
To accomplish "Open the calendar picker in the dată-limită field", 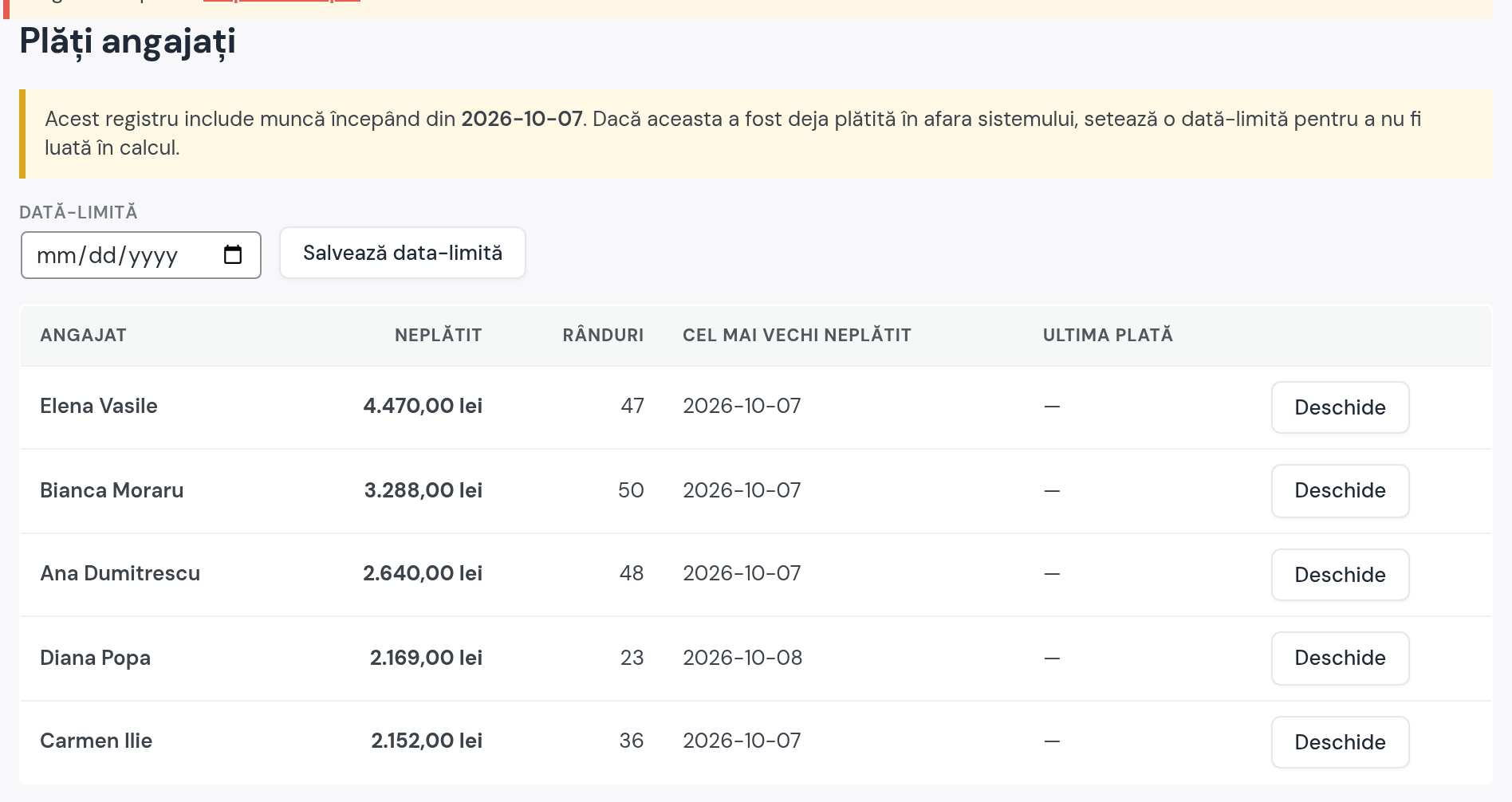I will tap(233, 255).
